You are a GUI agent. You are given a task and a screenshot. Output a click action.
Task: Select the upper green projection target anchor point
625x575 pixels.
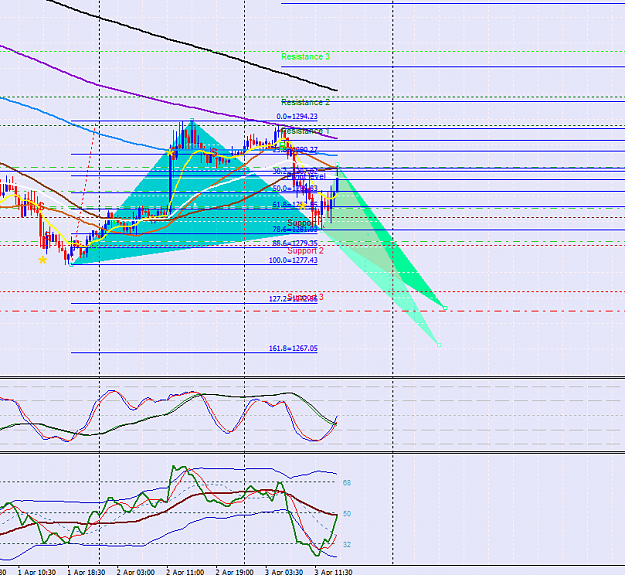(x=445, y=308)
